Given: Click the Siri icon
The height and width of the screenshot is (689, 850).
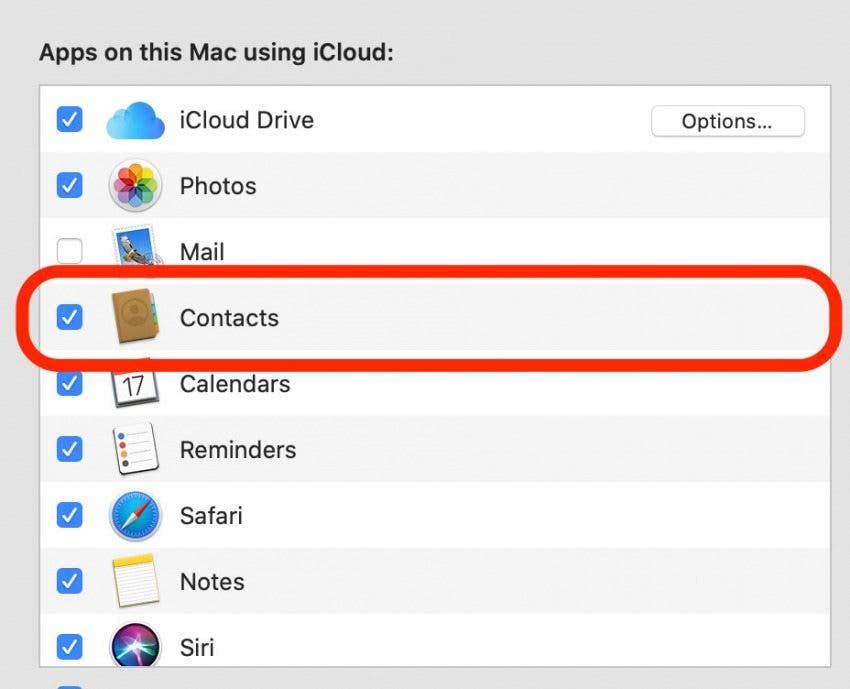Looking at the screenshot, I should point(134,646).
